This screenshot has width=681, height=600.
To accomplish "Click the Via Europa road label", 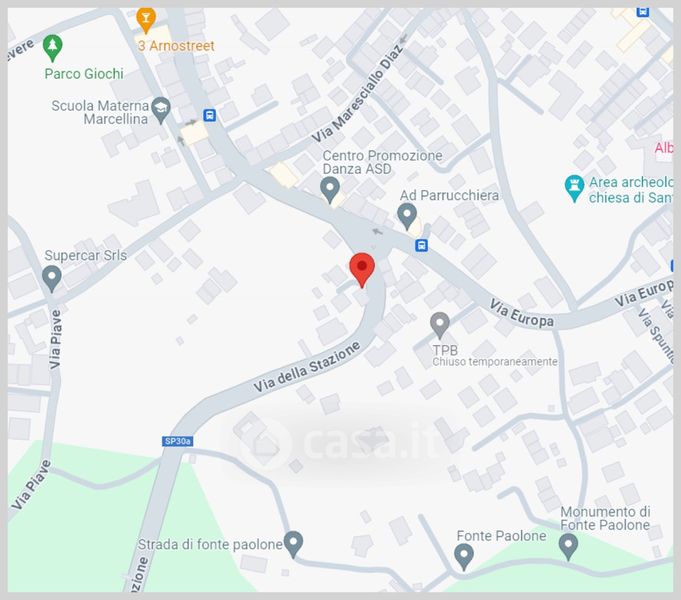I will pos(522,313).
